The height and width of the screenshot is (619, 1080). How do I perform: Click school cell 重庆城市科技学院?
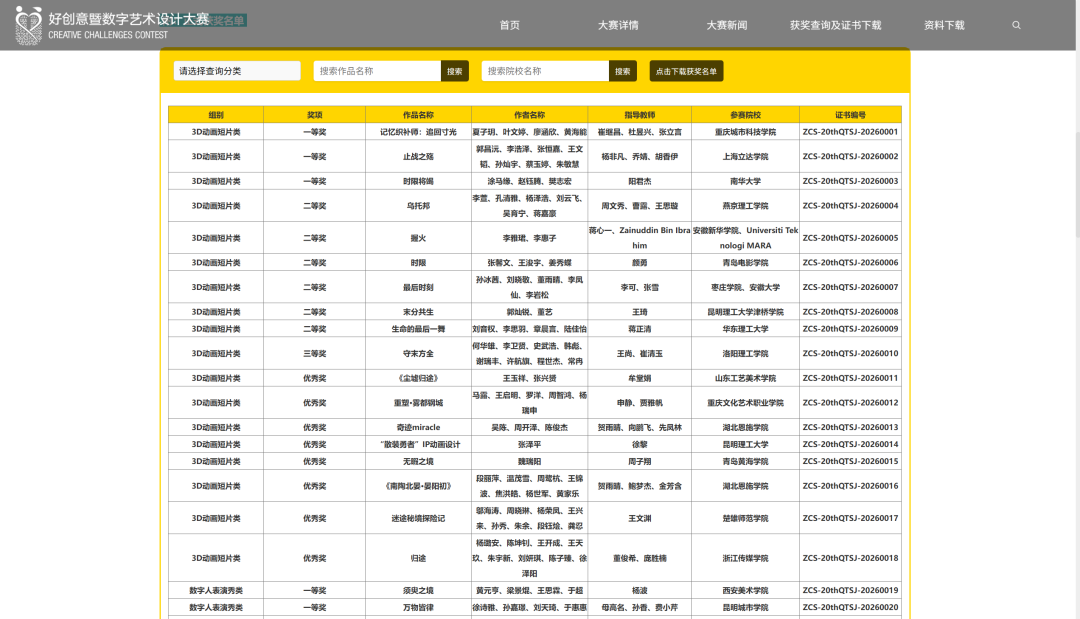[x=745, y=132]
